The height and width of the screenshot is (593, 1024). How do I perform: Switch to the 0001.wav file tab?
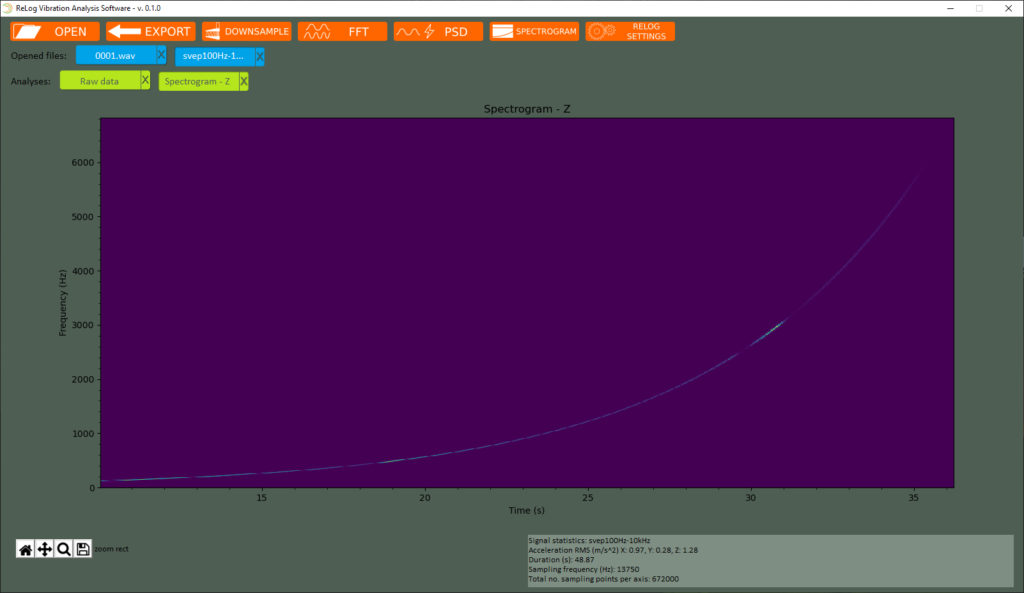(x=116, y=56)
